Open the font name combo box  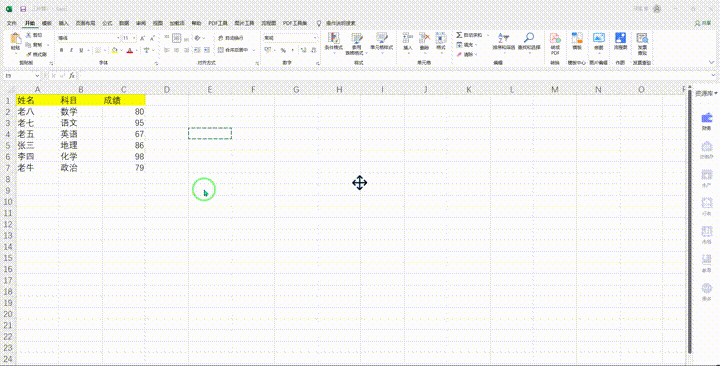coord(88,38)
